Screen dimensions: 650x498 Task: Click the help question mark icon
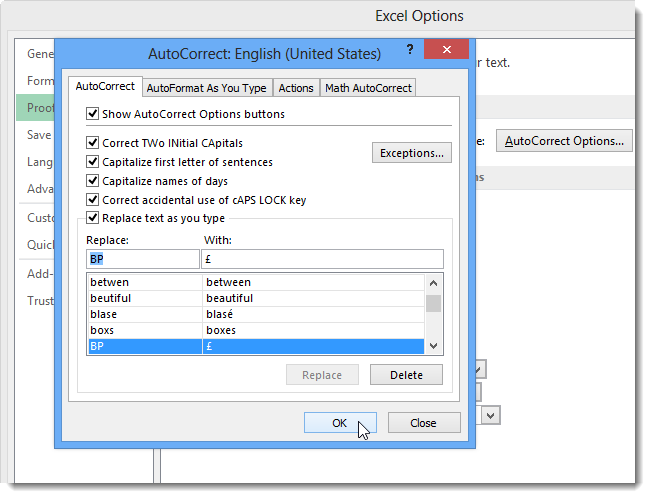[410, 50]
